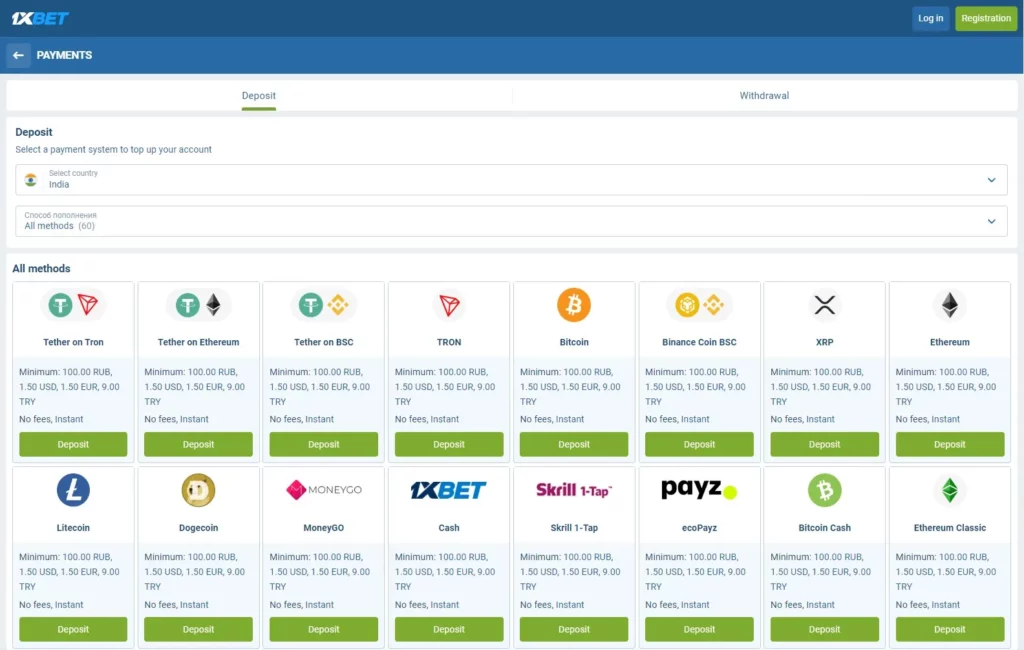This screenshot has width=1024, height=650.
Task: Select the Dogecoin icon
Action: click(x=198, y=490)
